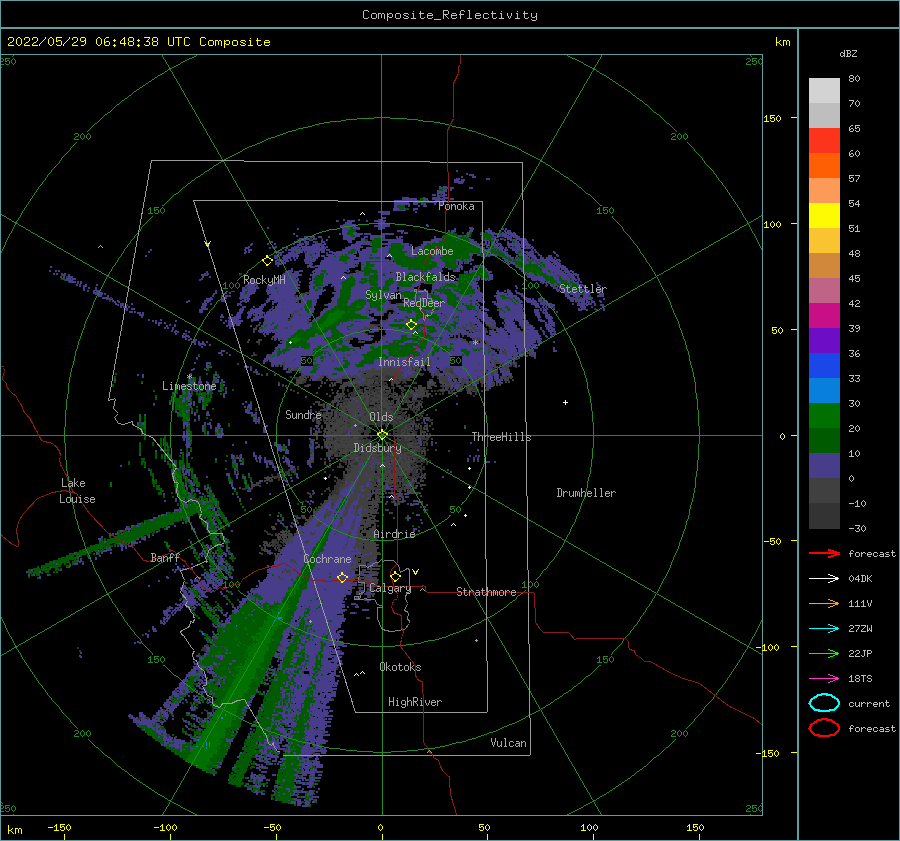The width and height of the screenshot is (900, 841).
Task: Click the red forecast arrow in legend
Action: click(x=824, y=553)
